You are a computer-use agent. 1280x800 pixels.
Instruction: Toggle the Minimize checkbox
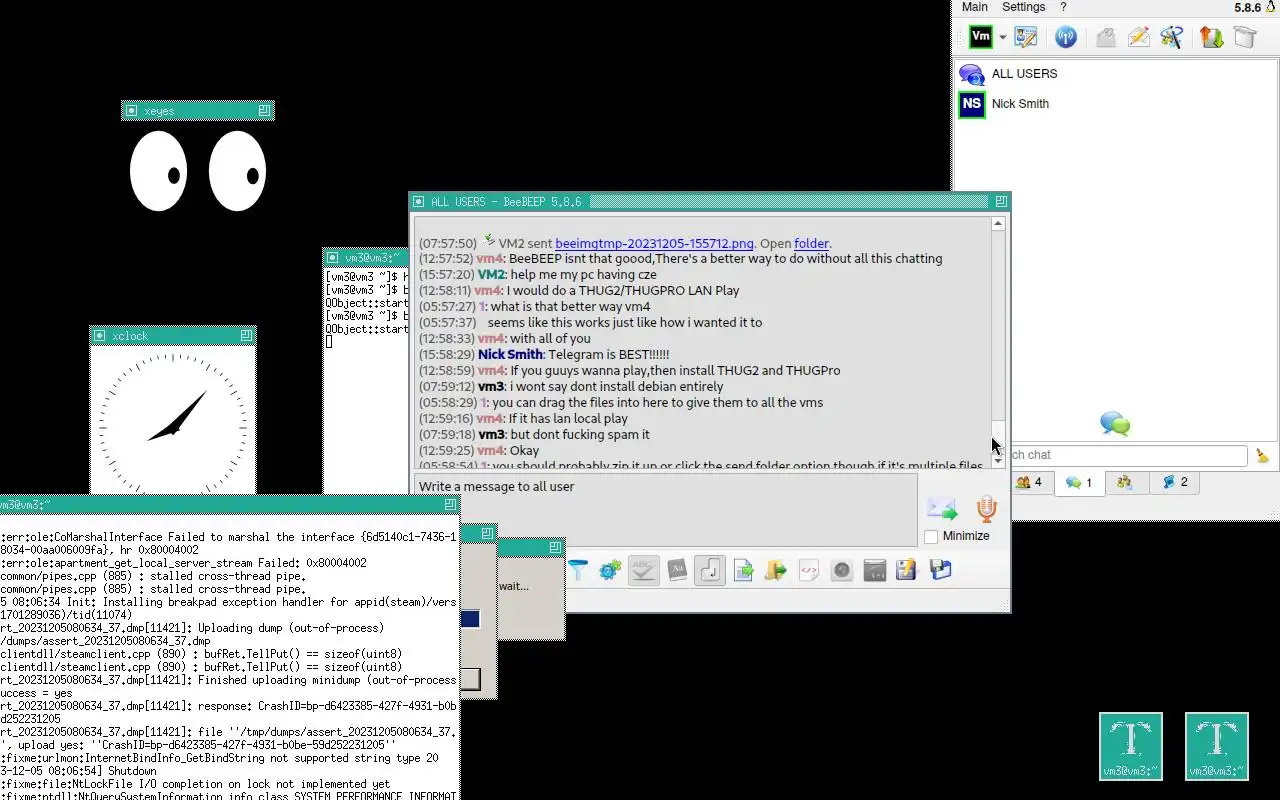click(931, 537)
